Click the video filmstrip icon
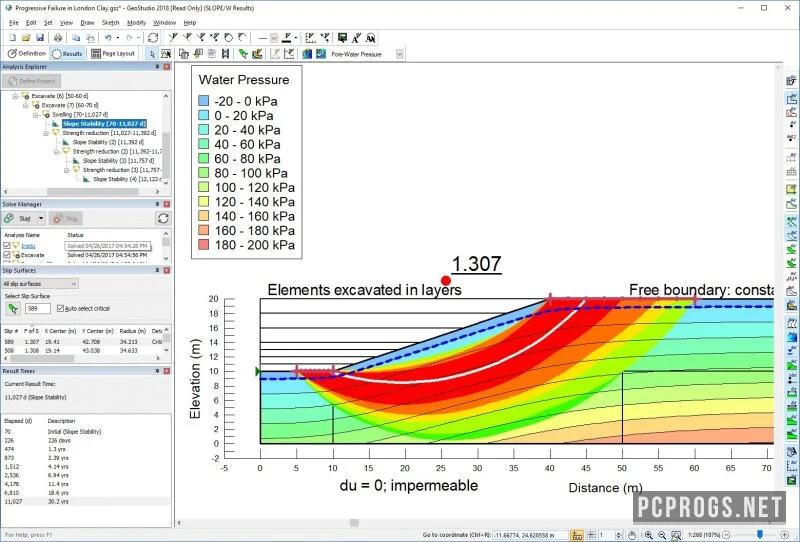 (x=225, y=54)
